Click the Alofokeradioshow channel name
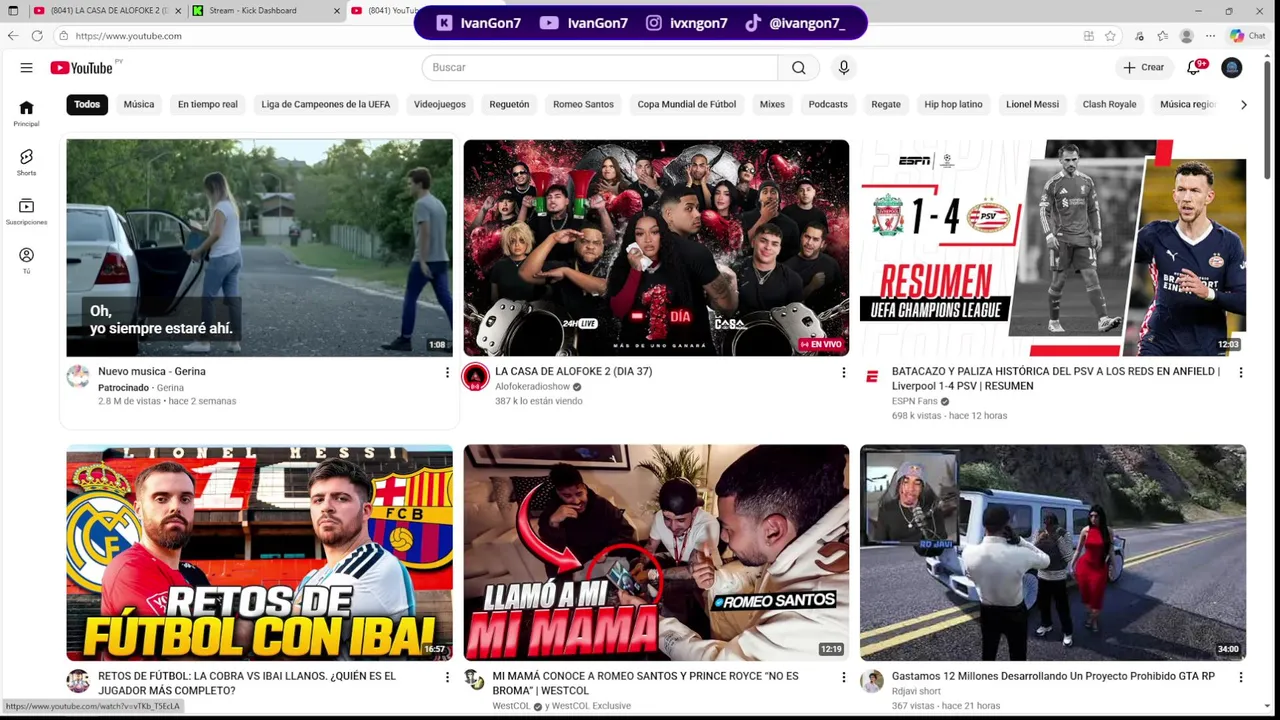This screenshot has width=1280, height=720. pos(533,387)
